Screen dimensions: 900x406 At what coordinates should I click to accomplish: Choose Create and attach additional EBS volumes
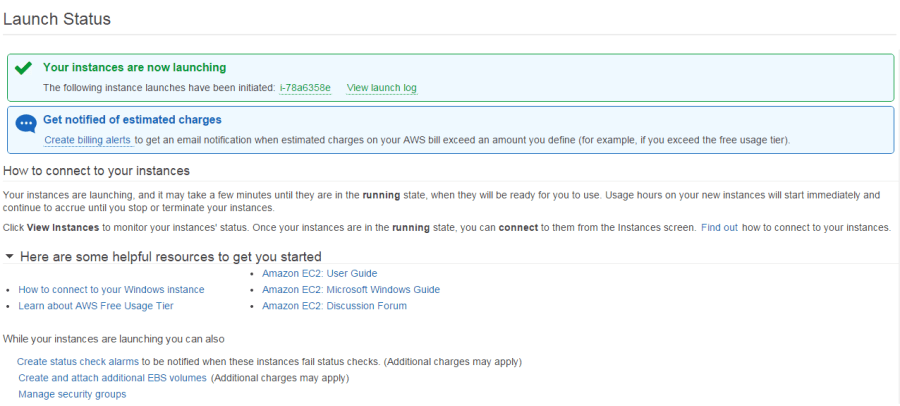point(112,378)
